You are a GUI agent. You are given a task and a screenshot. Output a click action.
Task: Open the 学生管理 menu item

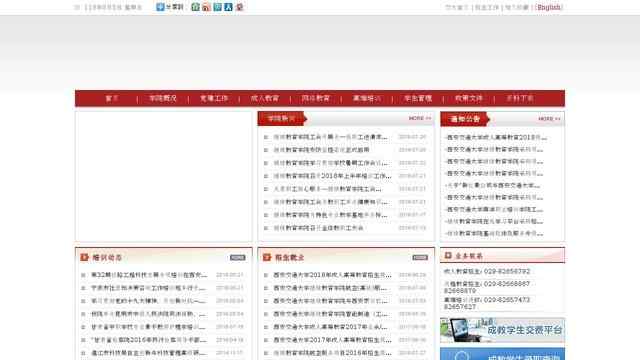pyautogui.click(x=418, y=98)
